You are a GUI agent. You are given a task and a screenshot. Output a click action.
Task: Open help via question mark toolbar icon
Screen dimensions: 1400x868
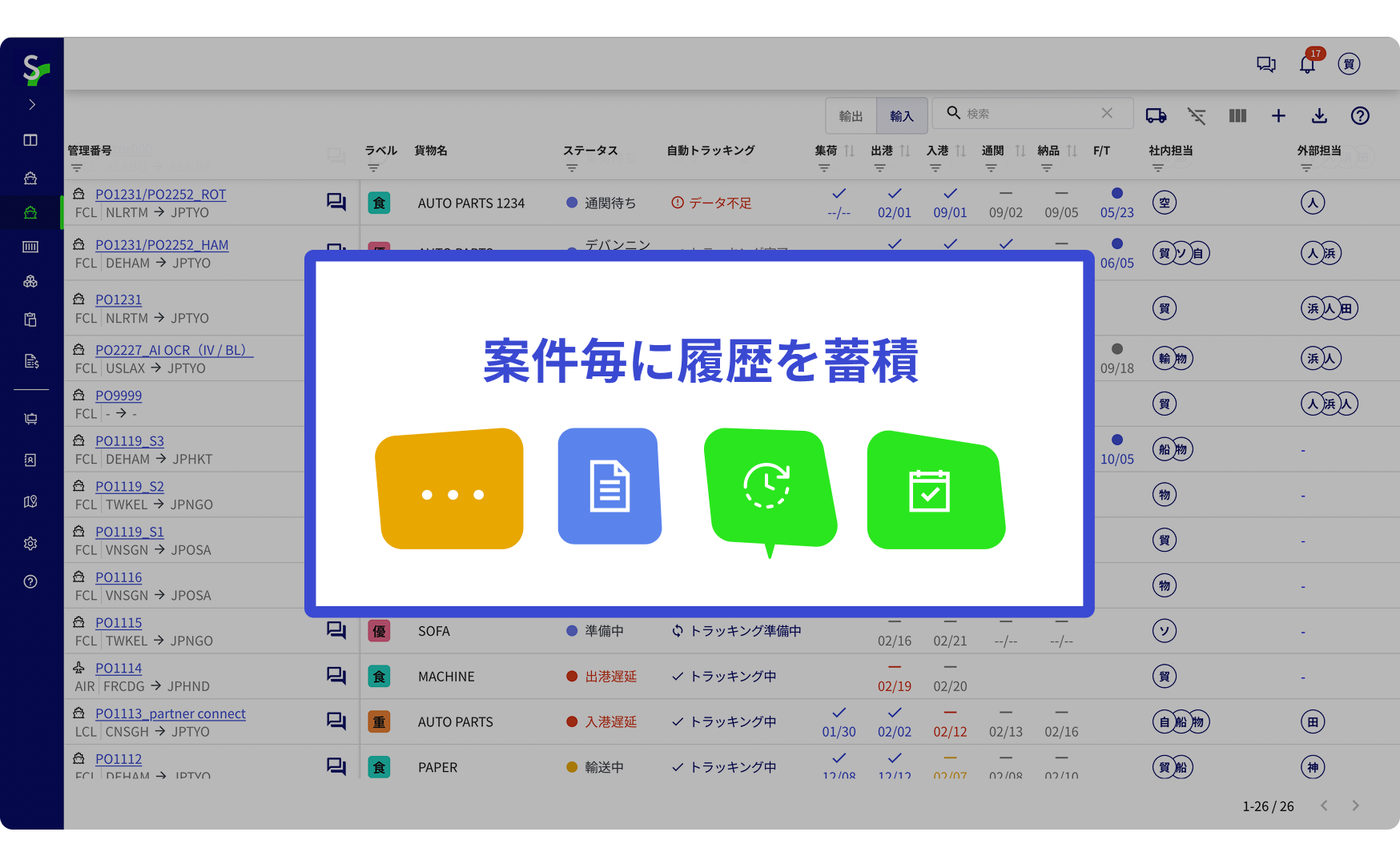coord(1360,116)
